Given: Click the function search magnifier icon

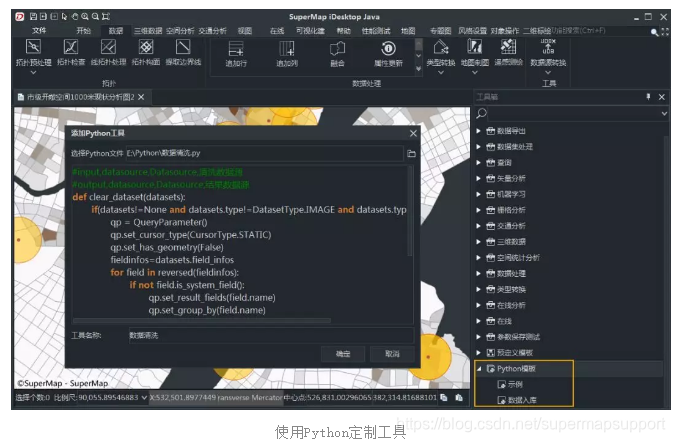Looking at the screenshot, I should [654, 32].
